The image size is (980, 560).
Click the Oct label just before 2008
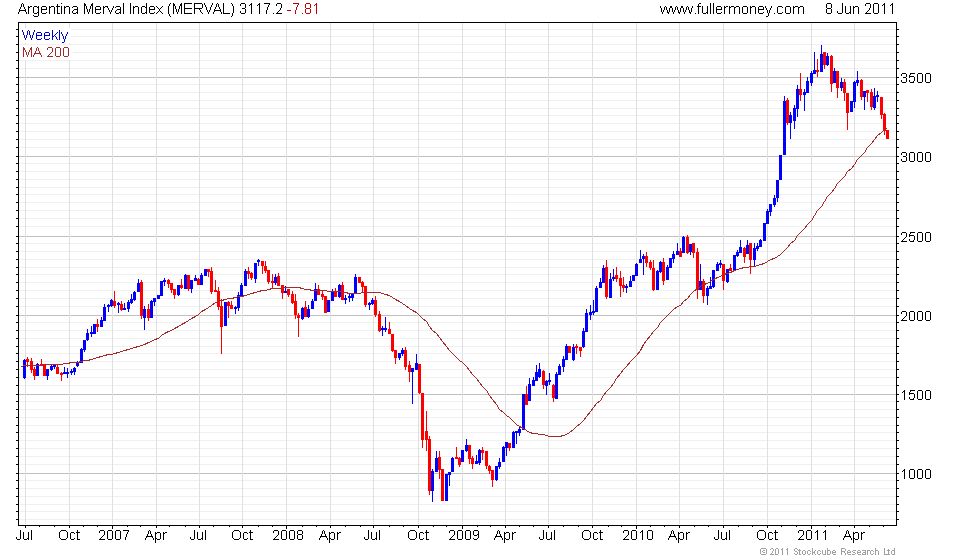tap(242, 536)
